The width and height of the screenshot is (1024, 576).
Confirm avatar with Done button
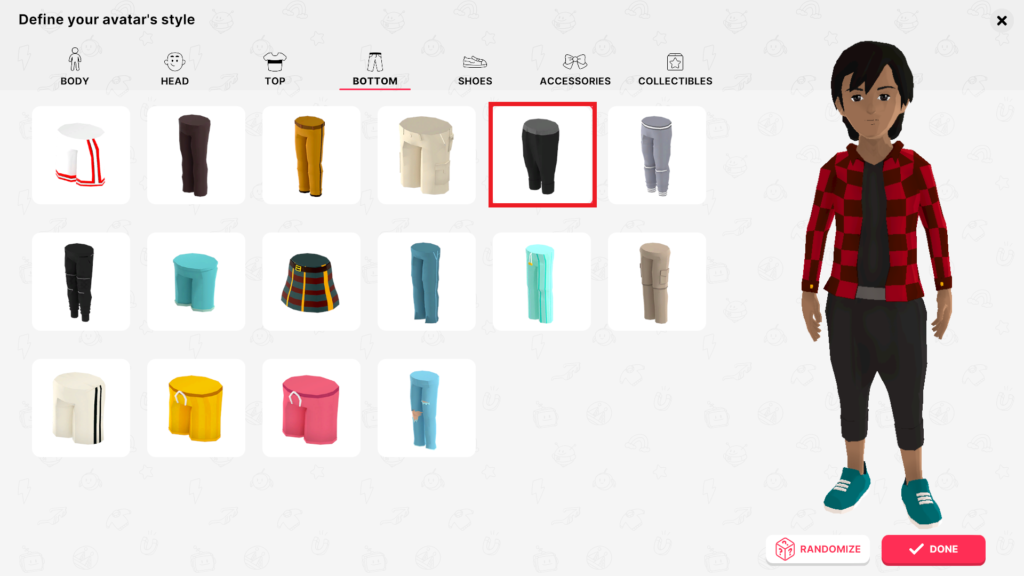click(933, 549)
